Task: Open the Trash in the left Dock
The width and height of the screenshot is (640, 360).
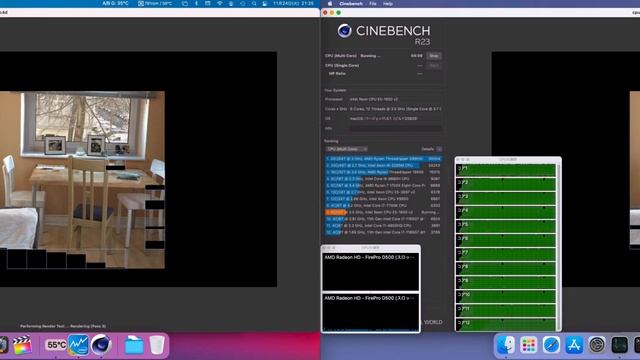Action: [156, 345]
